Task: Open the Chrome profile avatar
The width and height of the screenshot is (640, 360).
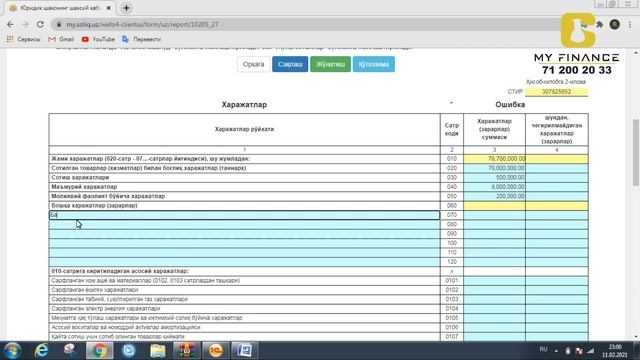Action: 614,24
